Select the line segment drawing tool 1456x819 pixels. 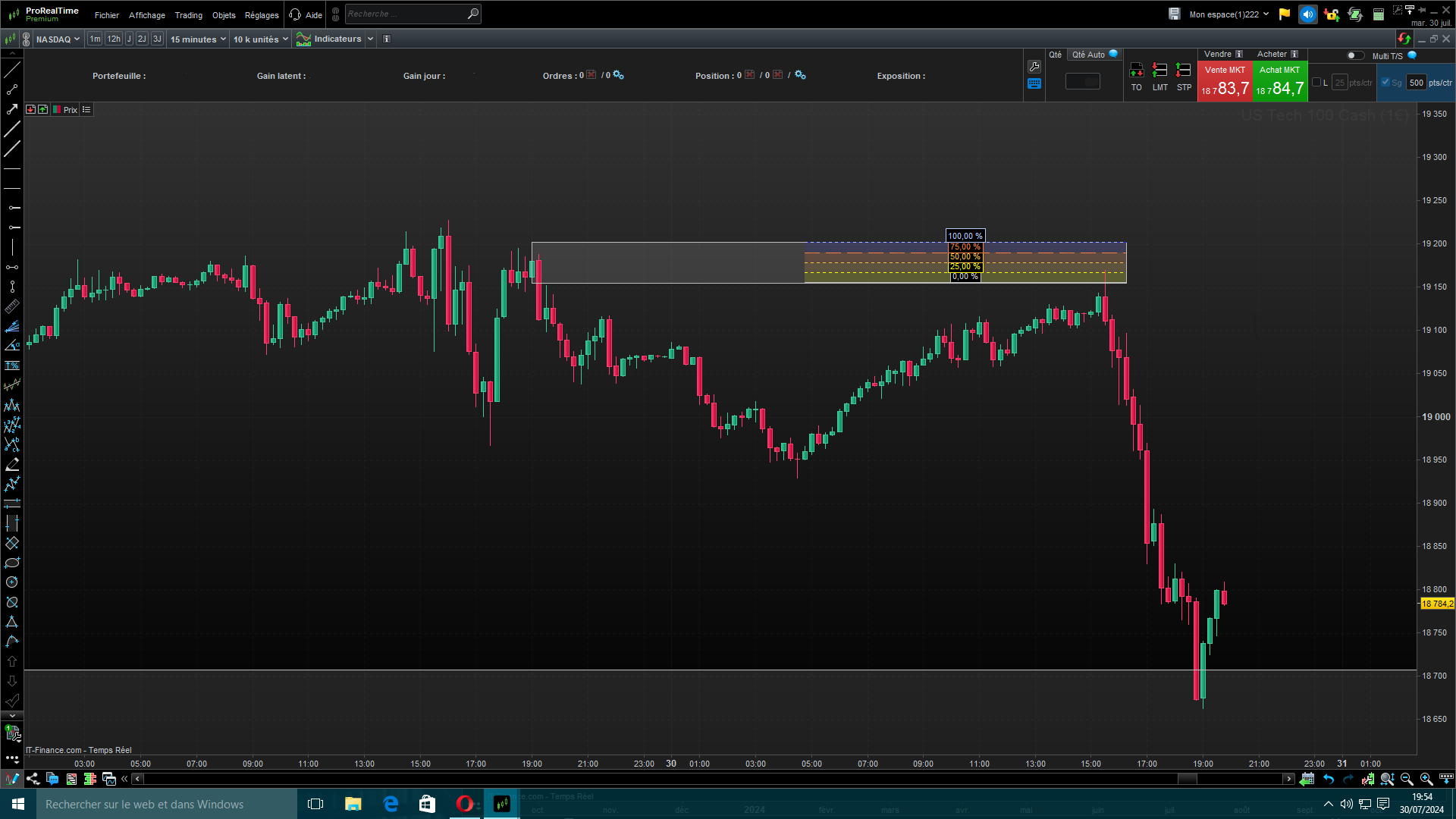(11, 89)
